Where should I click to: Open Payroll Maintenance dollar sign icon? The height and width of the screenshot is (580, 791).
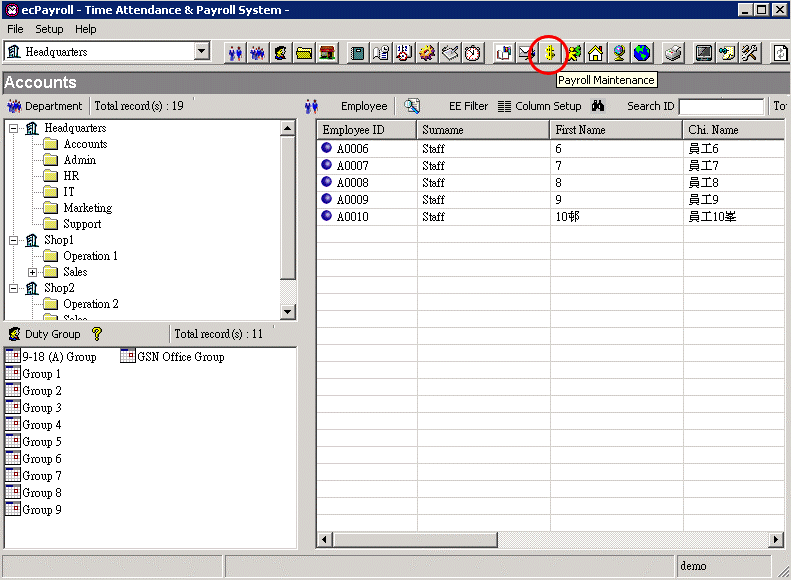click(549, 53)
